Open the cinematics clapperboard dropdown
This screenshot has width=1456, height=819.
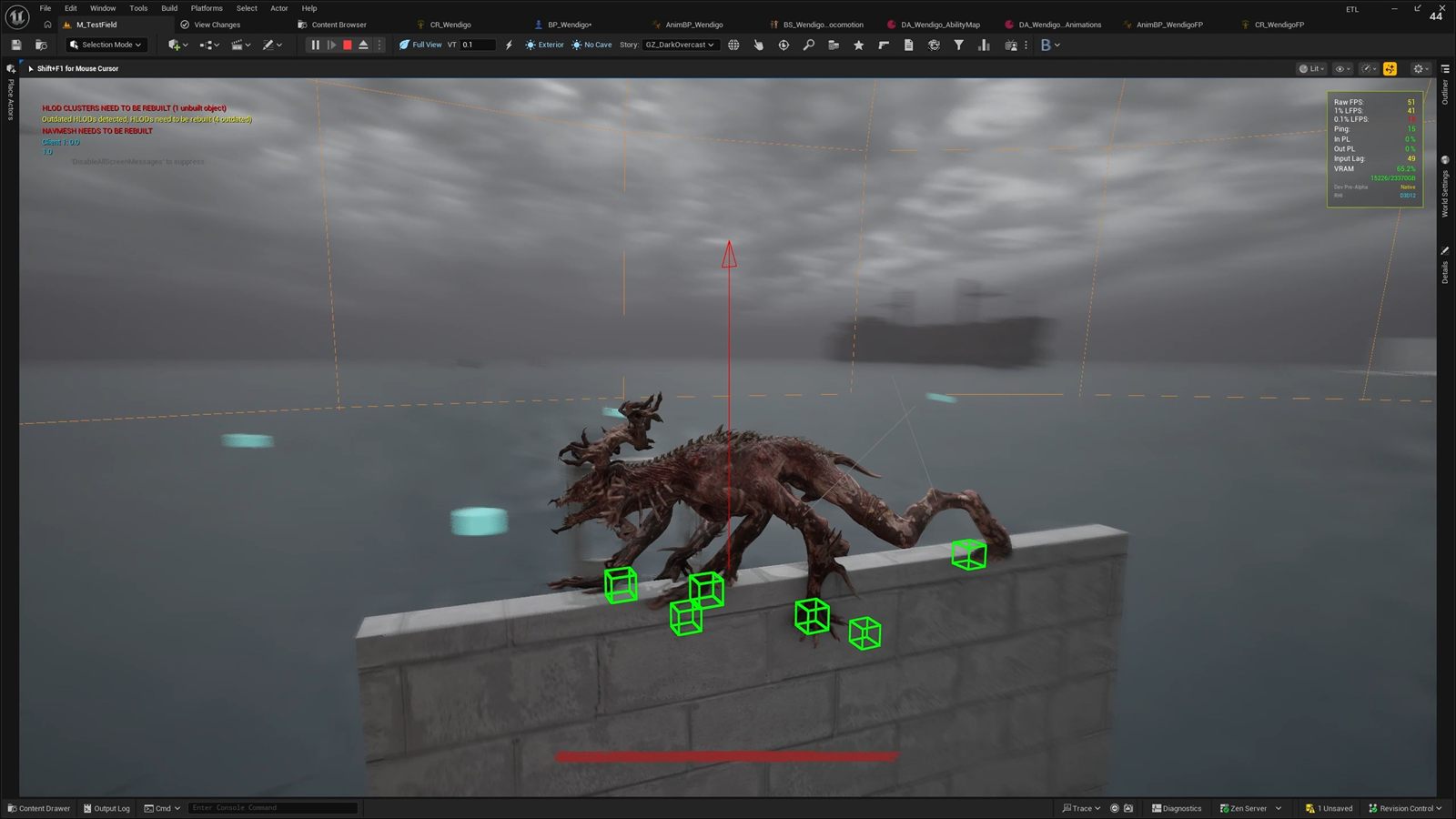tap(241, 45)
